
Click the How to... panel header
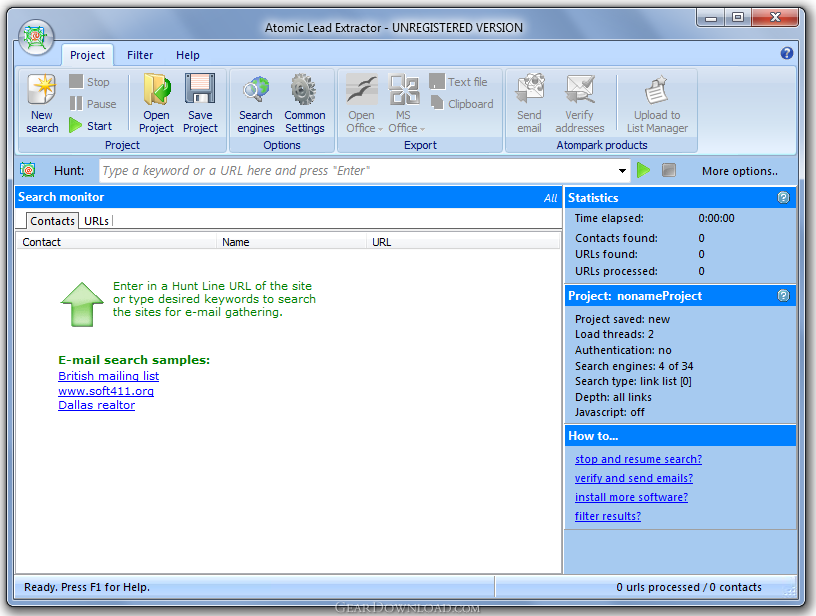tap(680, 436)
